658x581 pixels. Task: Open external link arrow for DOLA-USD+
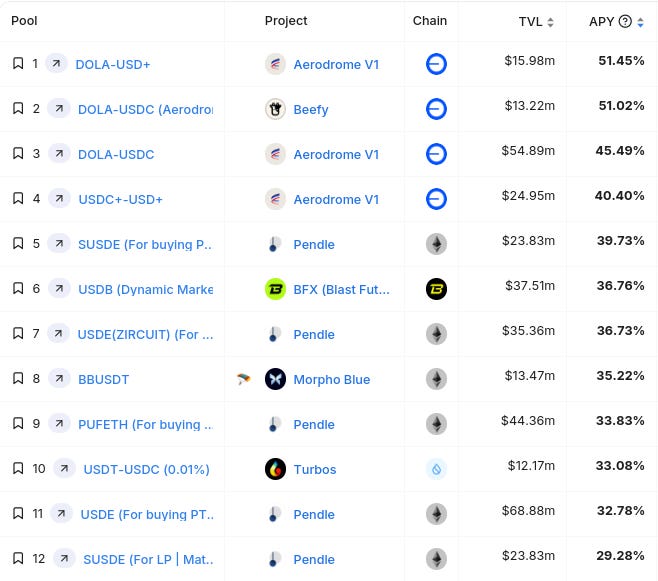(56, 63)
